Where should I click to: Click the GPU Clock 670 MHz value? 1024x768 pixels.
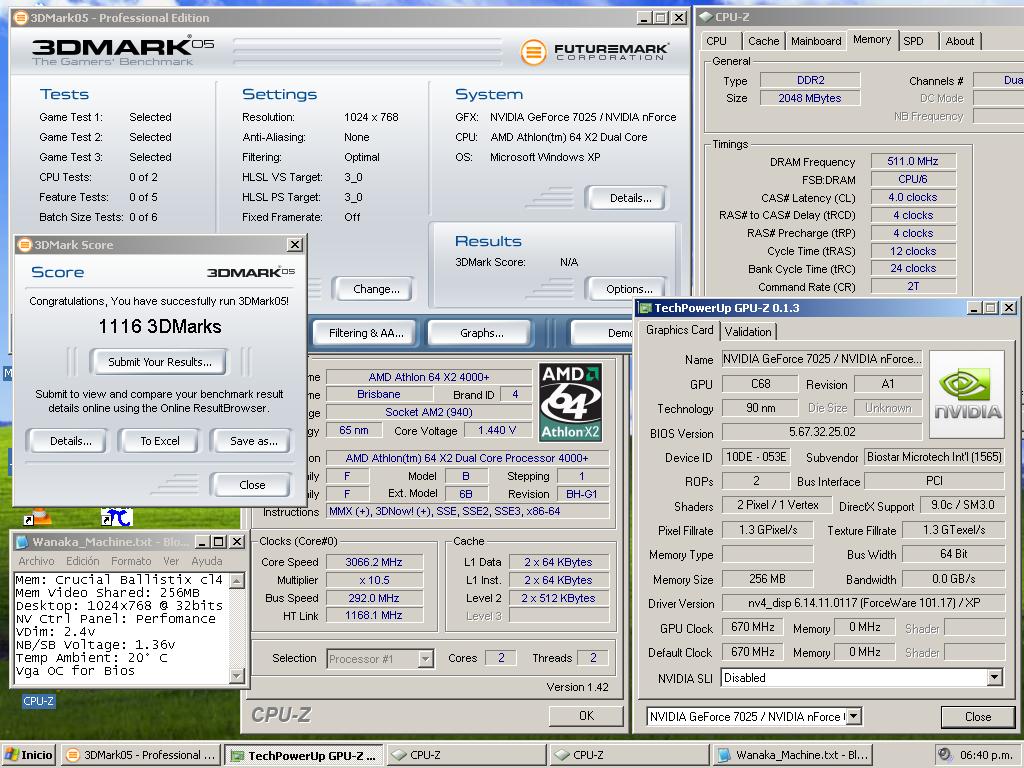coord(753,627)
